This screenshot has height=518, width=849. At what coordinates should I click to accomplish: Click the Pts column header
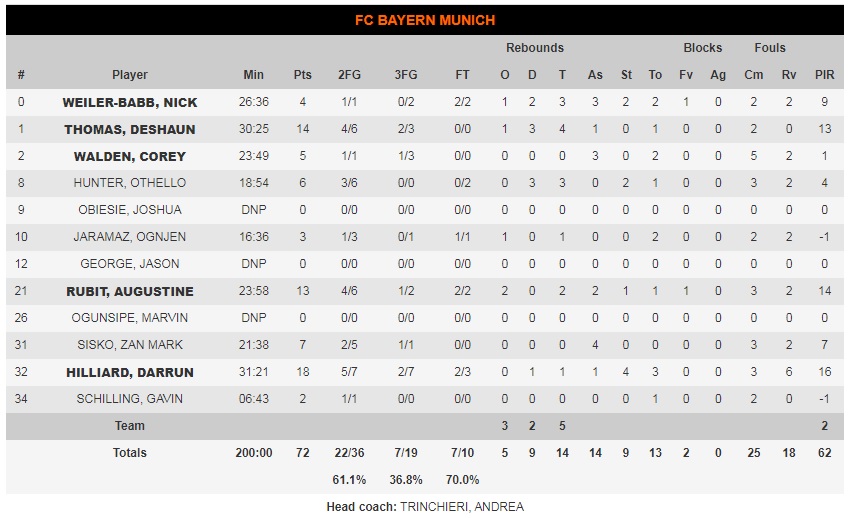click(x=303, y=75)
